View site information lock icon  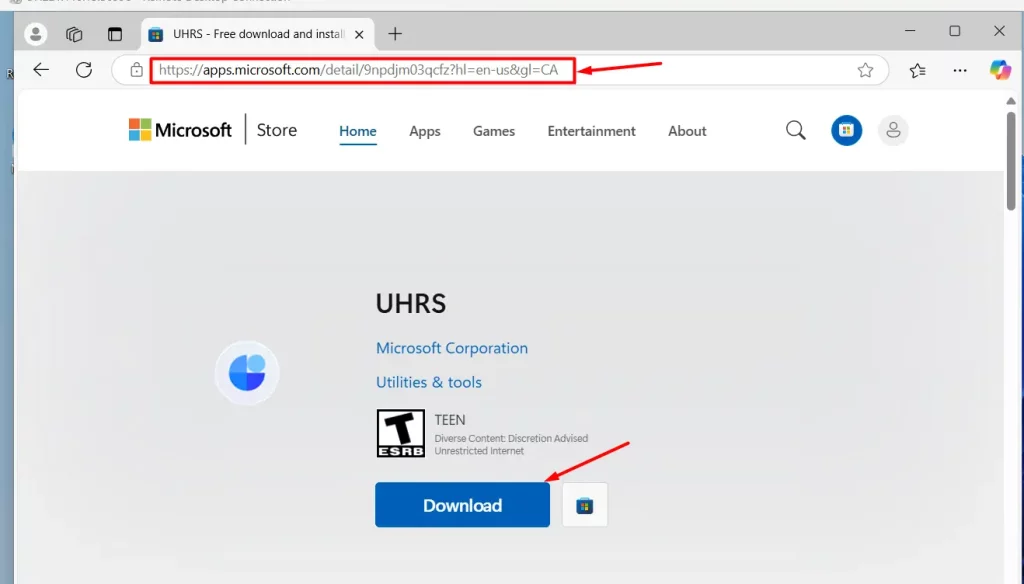click(x=136, y=70)
